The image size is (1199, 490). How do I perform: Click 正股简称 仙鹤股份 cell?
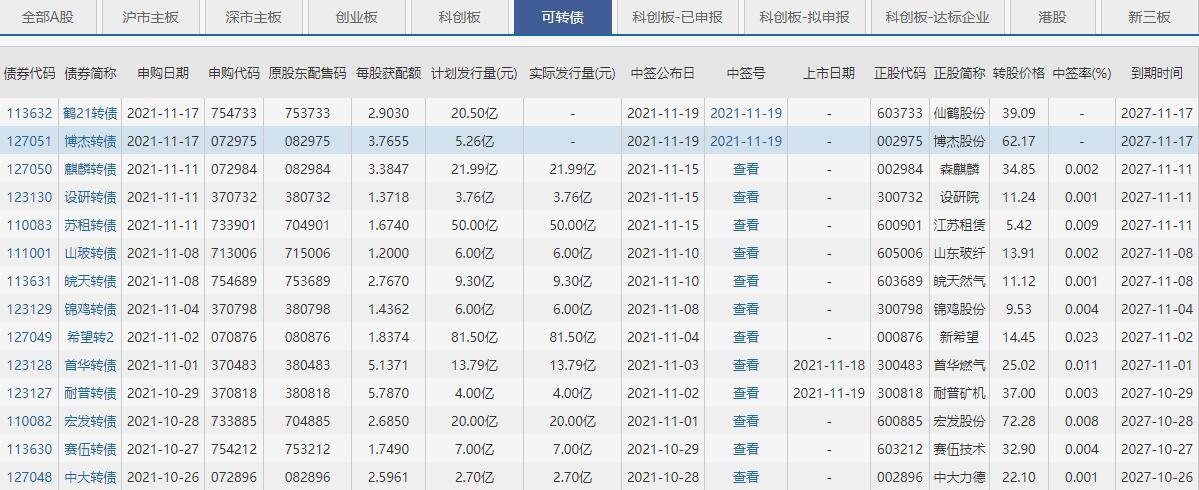[960, 113]
